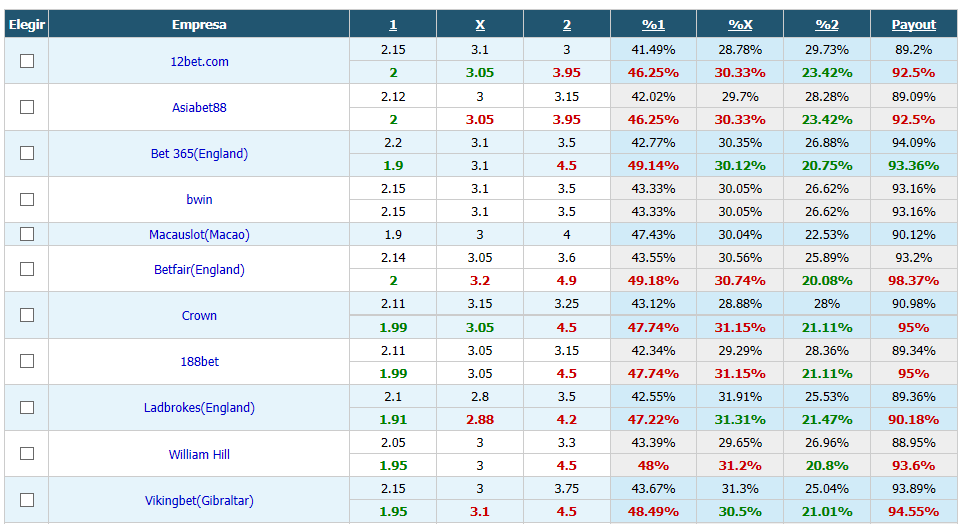The width and height of the screenshot is (963, 524).
Task: Open the Vikingbet(Gibraltar) link
Action: pyautogui.click(x=200, y=501)
